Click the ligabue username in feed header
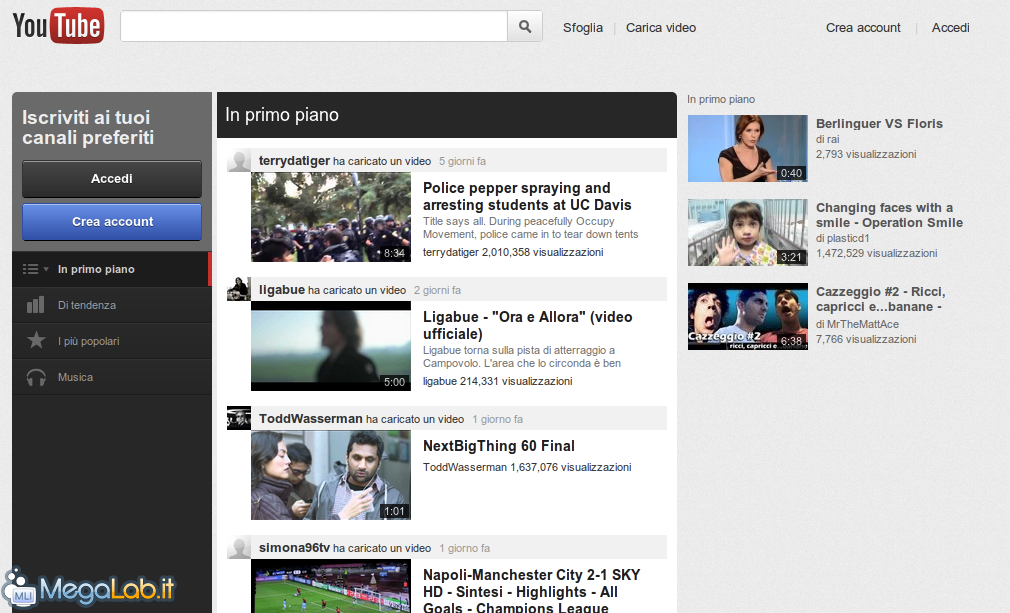This screenshot has width=1010, height=613. pyautogui.click(x=281, y=289)
